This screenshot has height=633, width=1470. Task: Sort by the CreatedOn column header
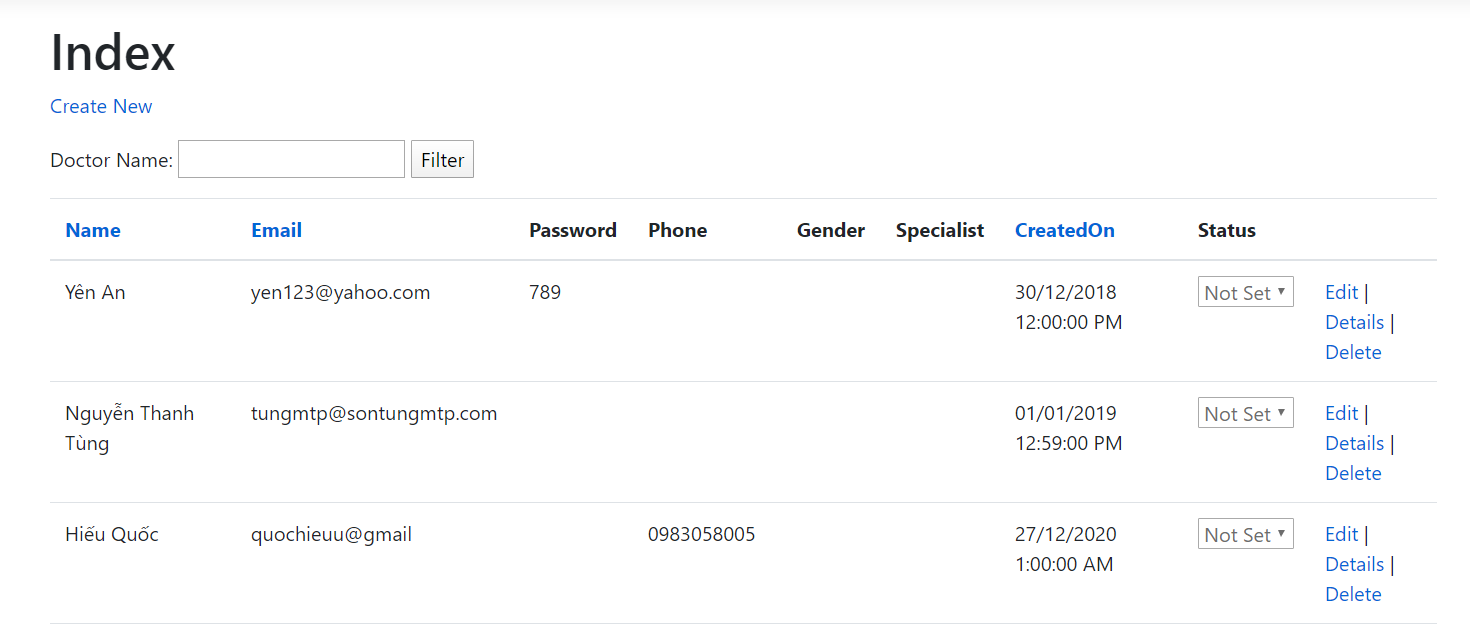[1064, 230]
